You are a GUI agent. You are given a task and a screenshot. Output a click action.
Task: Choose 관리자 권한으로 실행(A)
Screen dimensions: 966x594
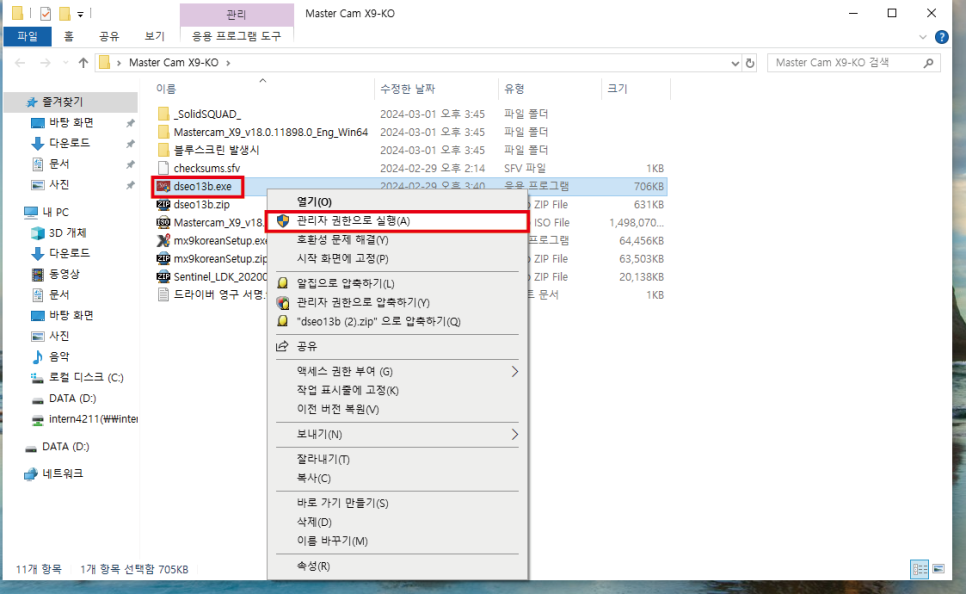coord(397,221)
